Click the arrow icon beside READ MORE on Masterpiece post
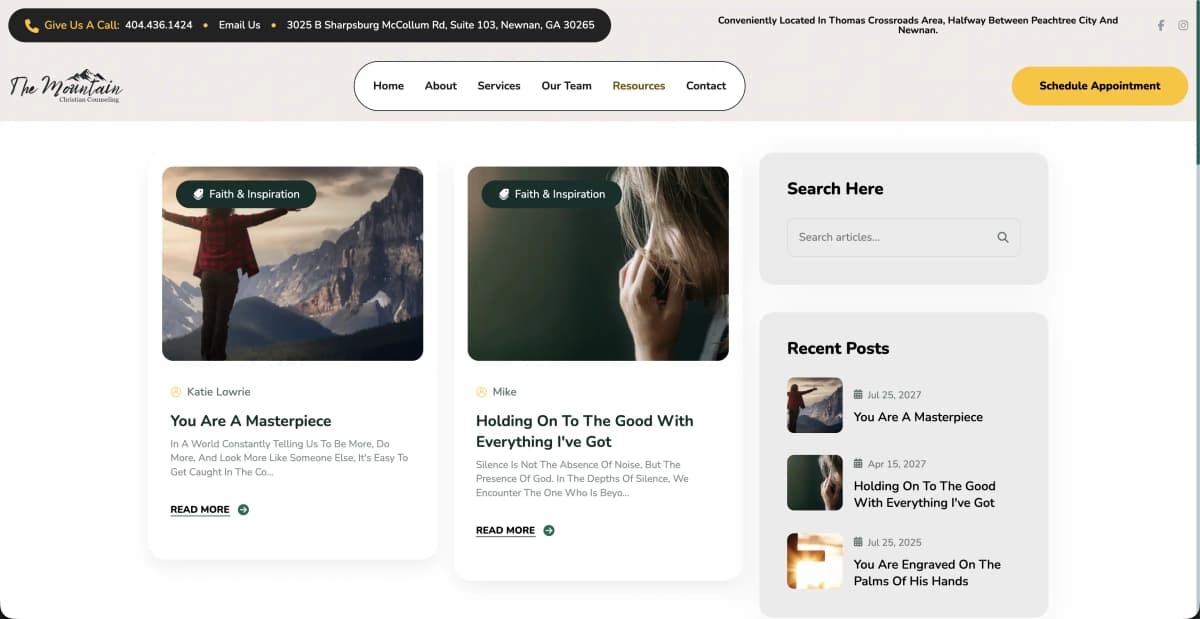This screenshot has height=619, width=1200. 242,509
